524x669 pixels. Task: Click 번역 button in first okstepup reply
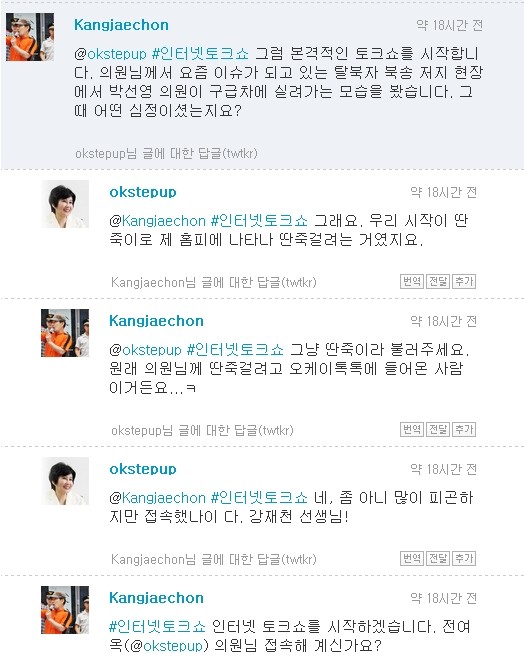coord(412,282)
